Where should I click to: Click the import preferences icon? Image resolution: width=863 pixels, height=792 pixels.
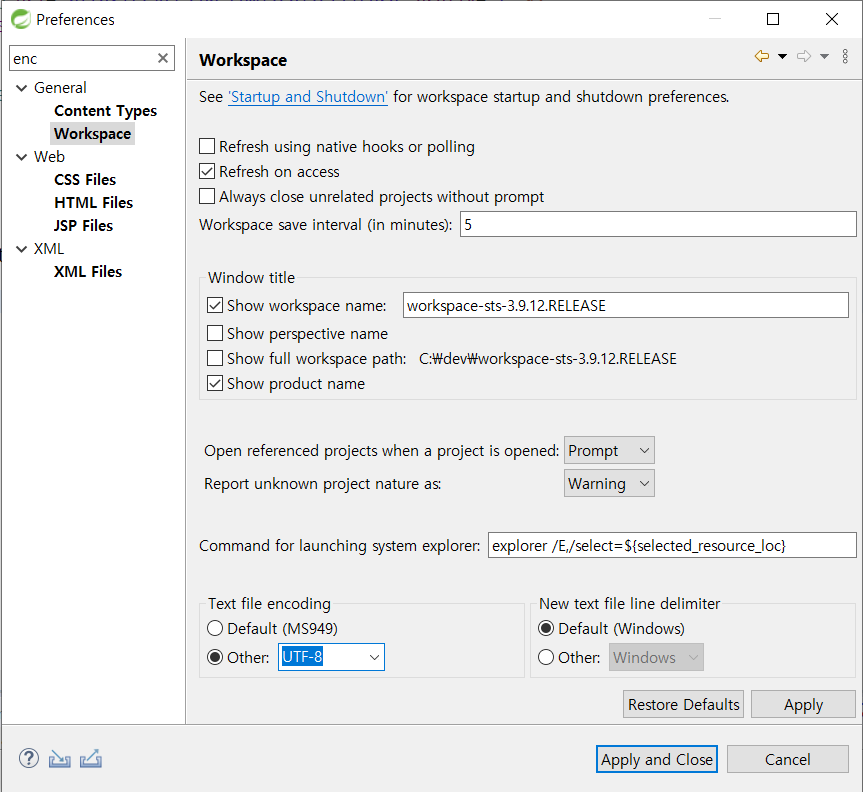click(59, 759)
